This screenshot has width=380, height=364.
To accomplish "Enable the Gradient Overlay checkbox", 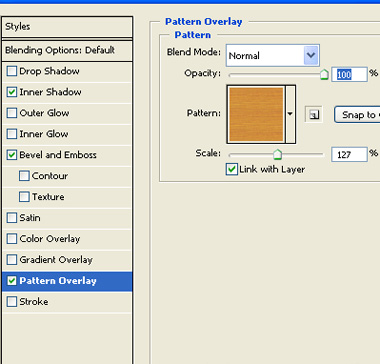I will (x=12, y=260).
